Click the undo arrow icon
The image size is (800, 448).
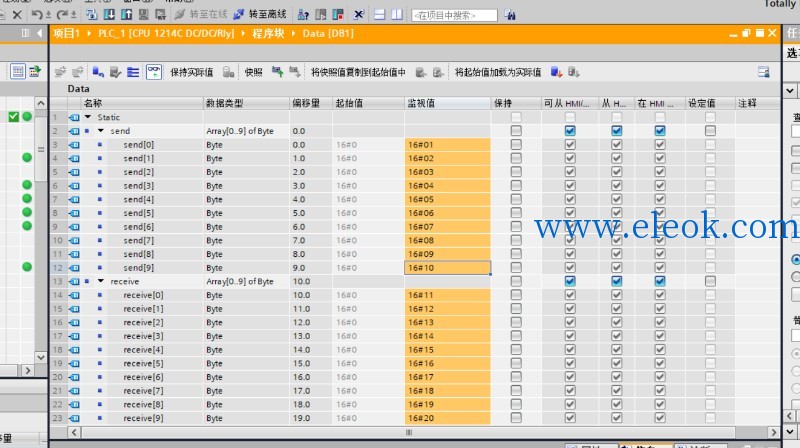coord(36,15)
